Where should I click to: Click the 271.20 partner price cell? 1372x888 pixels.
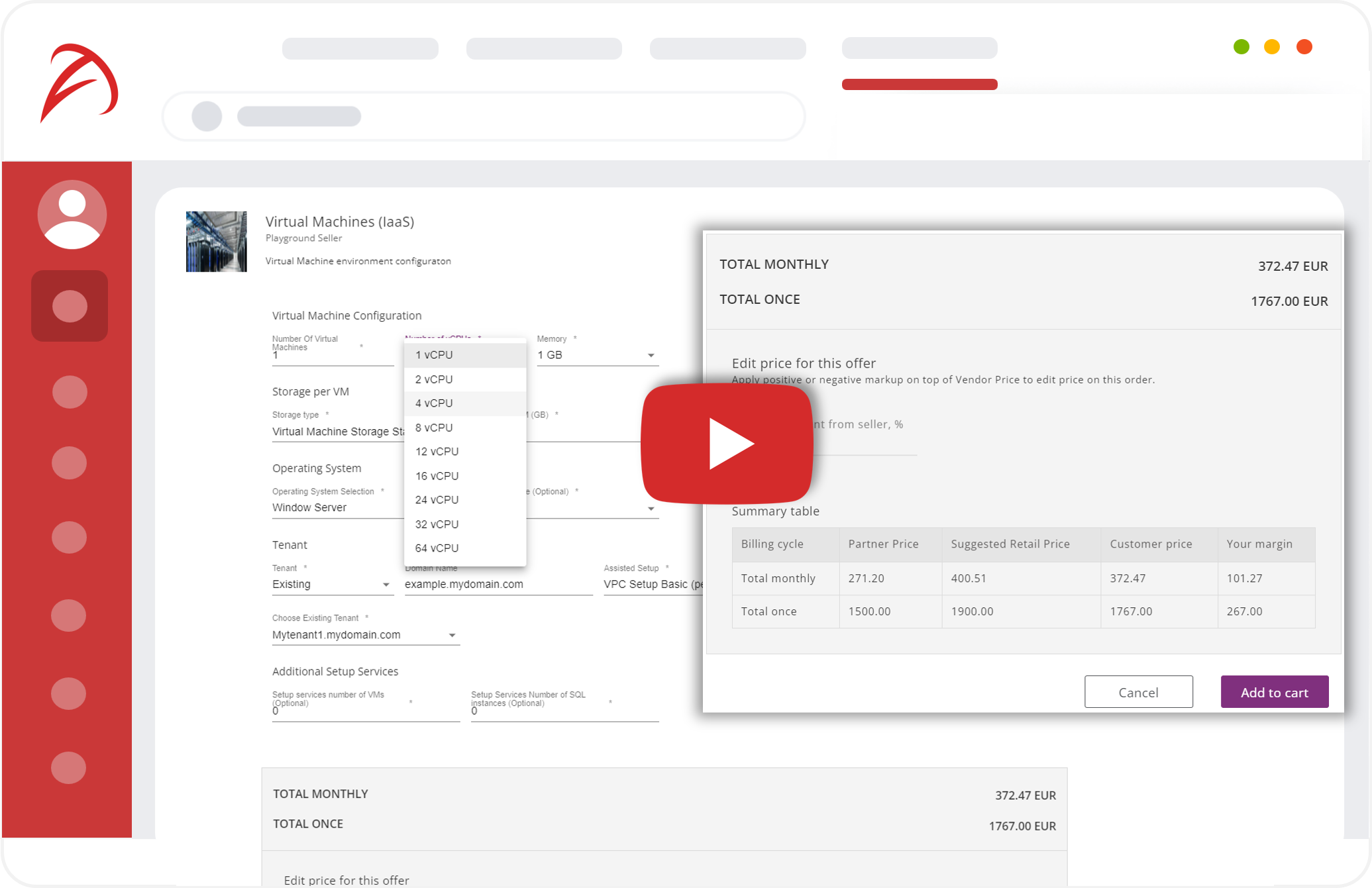pos(890,579)
